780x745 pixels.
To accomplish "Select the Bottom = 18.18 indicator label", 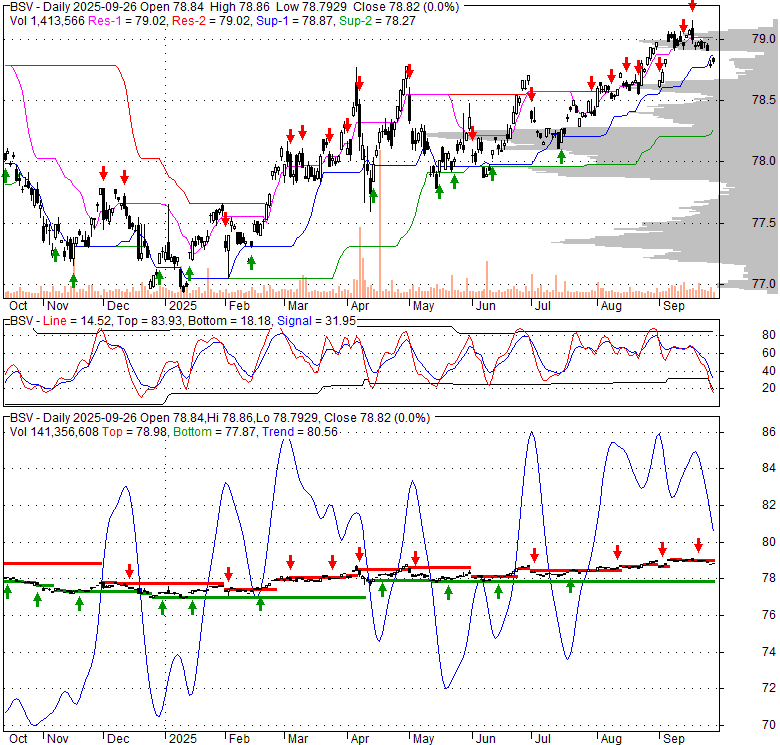I will [x=230, y=321].
